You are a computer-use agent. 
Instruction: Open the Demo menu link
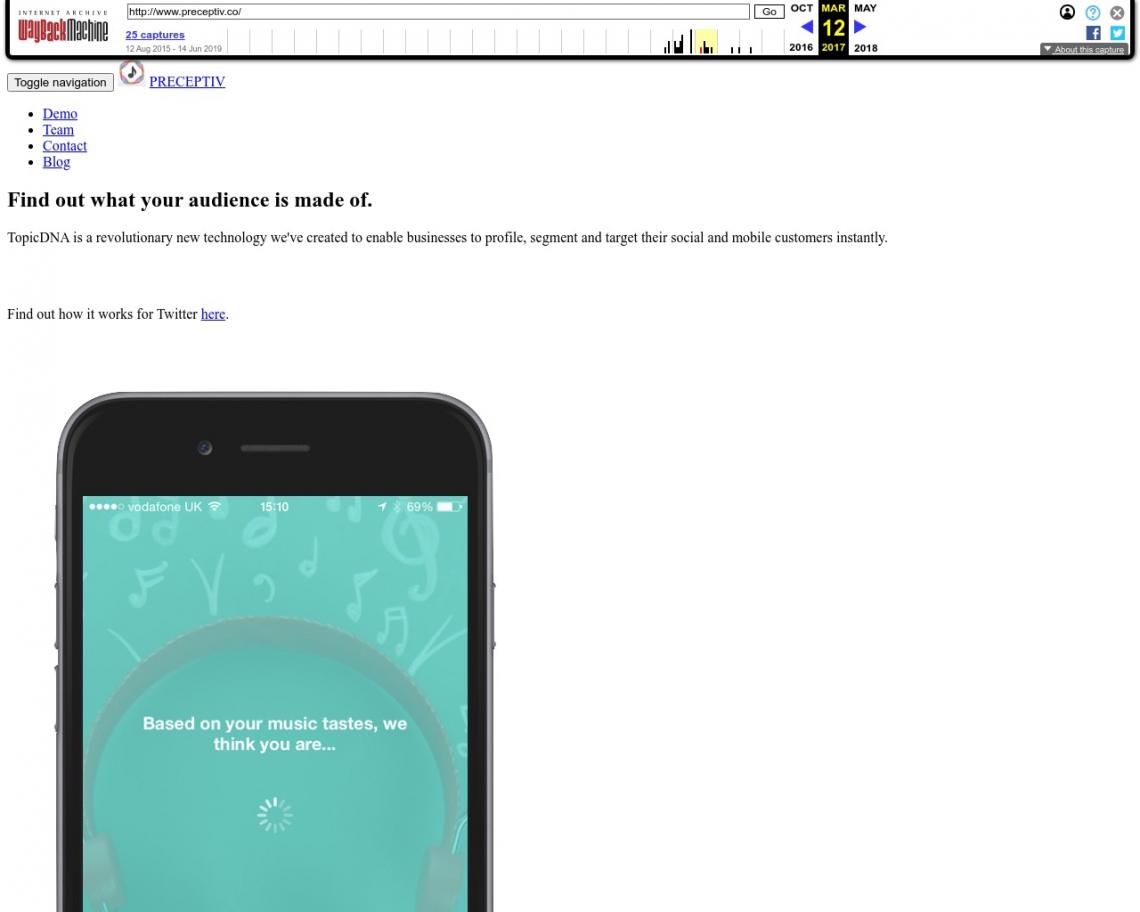[x=60, y=113]
